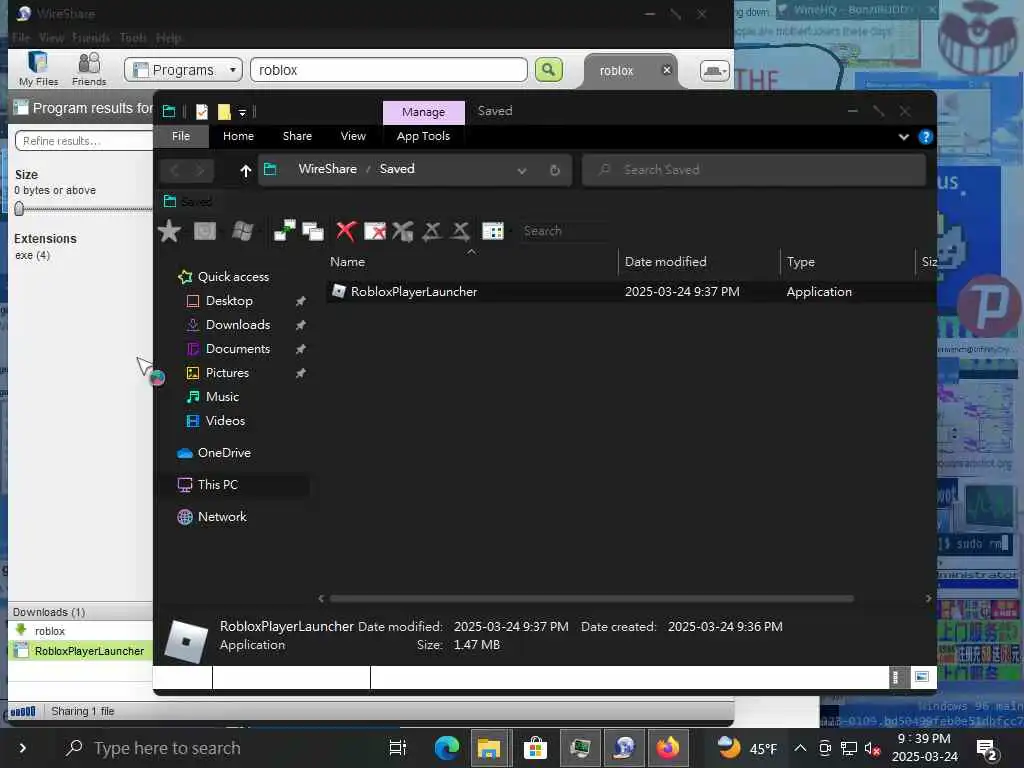This screenshot has width=1024, height=768.
Task: Click the roblox search field in WireShare
Action: pos(389,70)
